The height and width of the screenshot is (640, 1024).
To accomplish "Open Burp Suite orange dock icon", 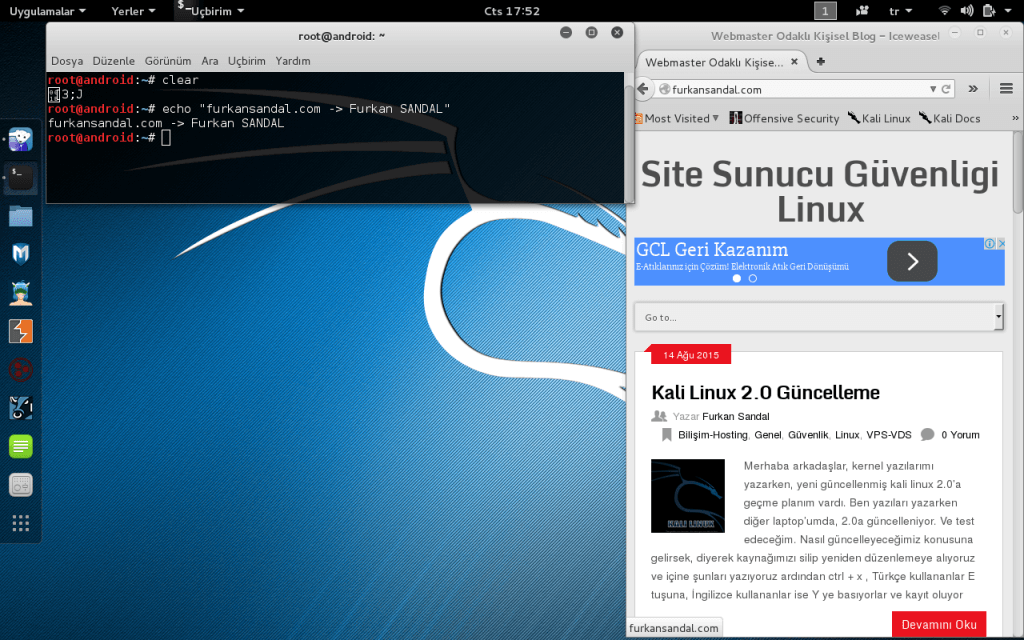I will tap(21, 331).
